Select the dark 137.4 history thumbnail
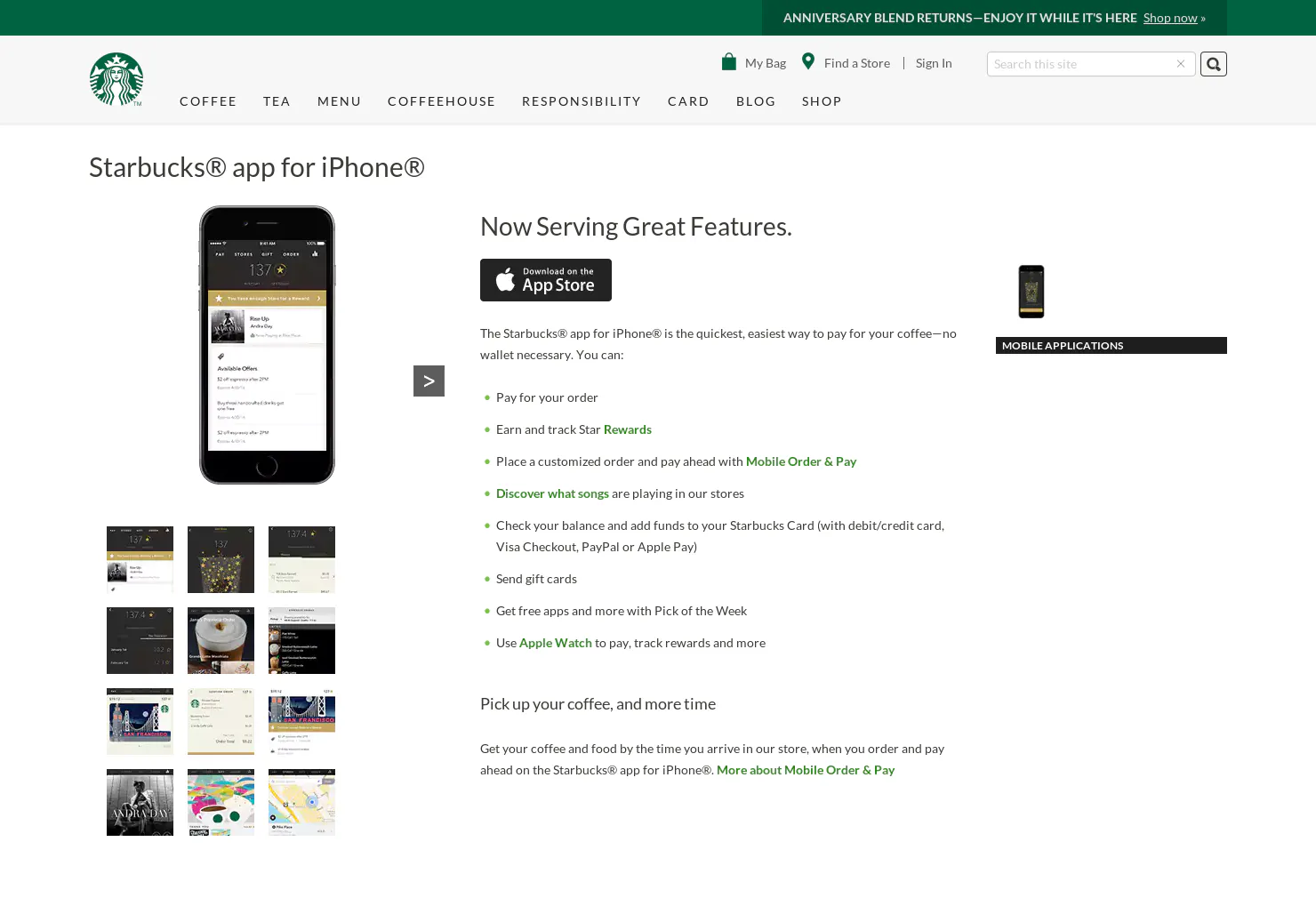The height and width of the screenshot is (922, 1316). (140, 640)
